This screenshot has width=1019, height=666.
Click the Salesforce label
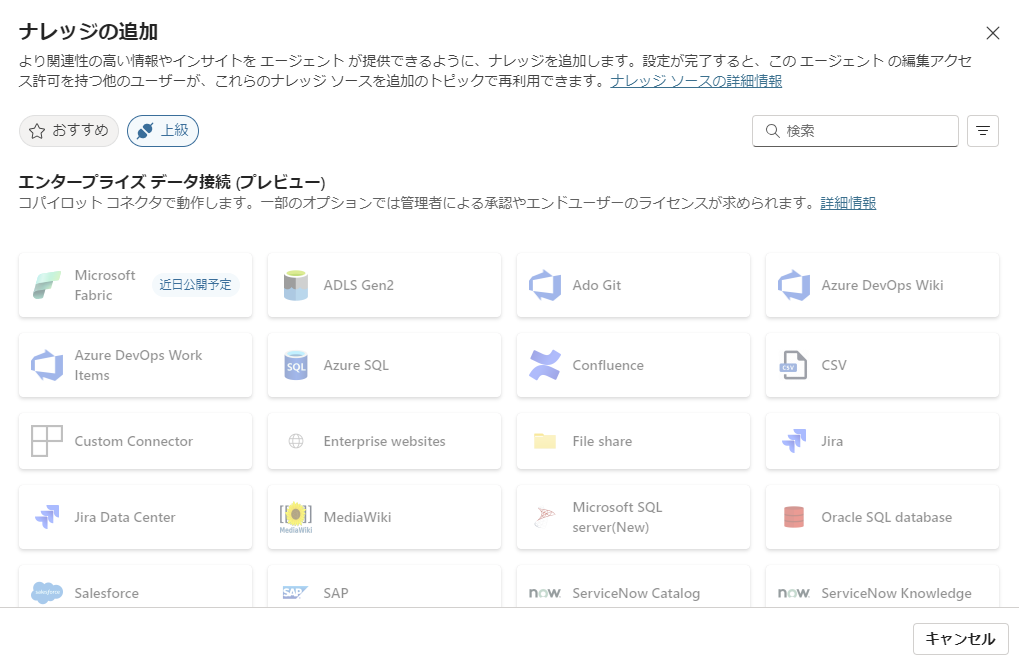tap(107, 593)
